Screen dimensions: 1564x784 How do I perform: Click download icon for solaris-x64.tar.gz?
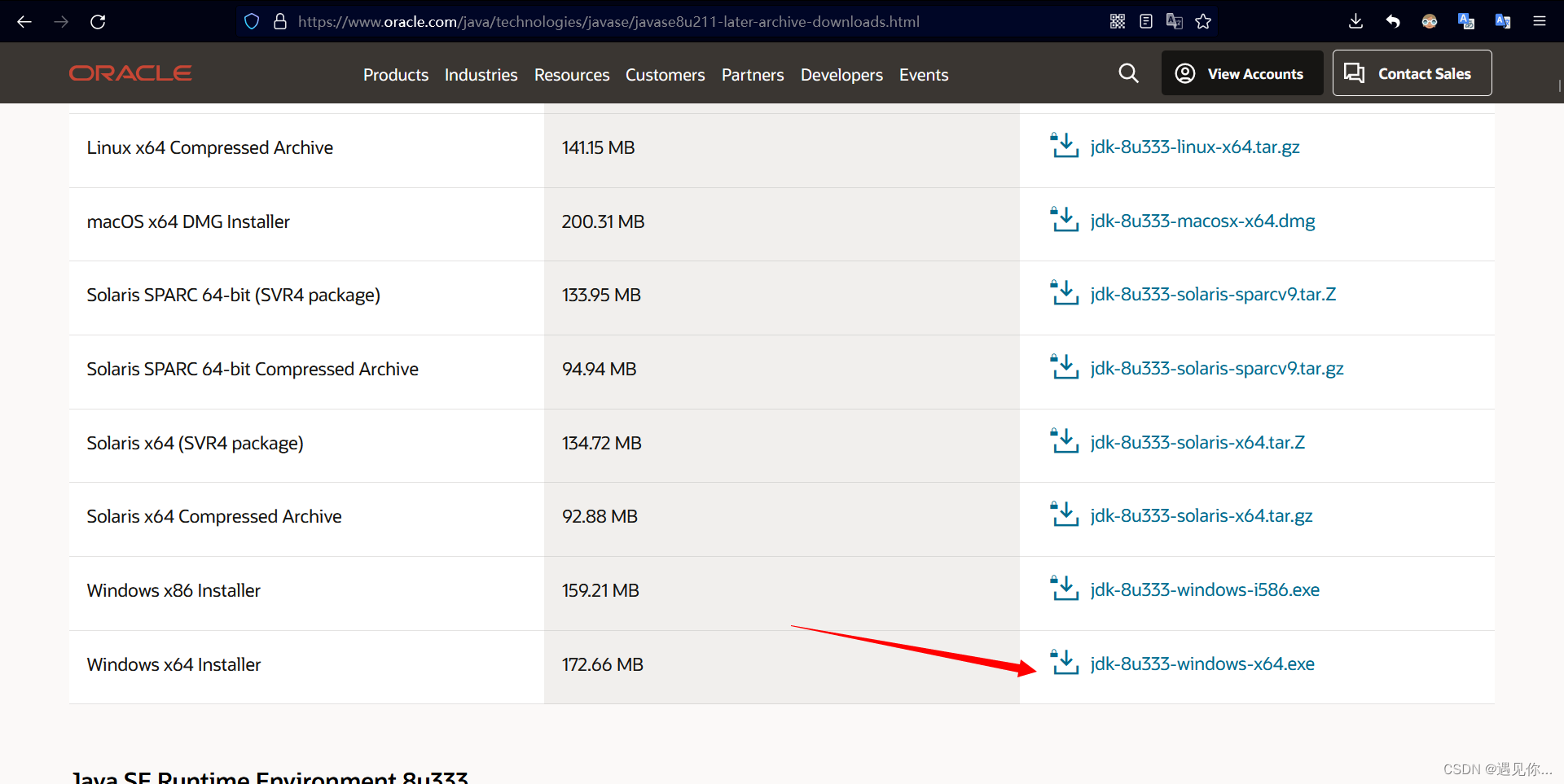pos(1065,515)
